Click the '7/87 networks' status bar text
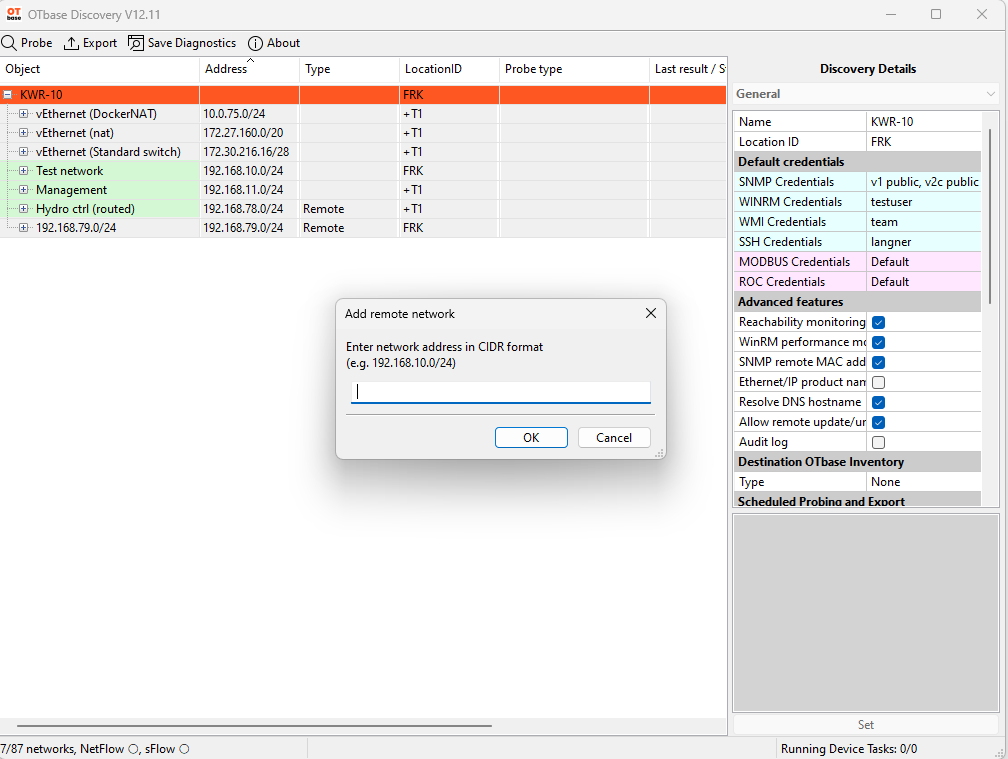1008x759 pixels. 36,749
